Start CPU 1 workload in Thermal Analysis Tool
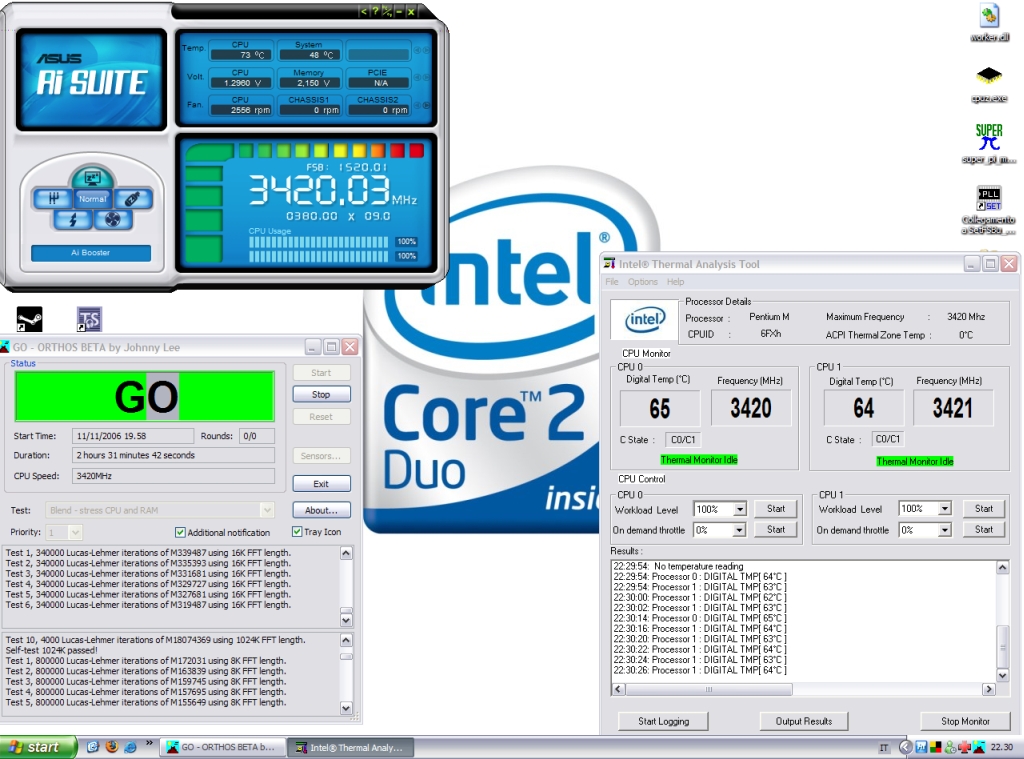 click(x=984, y=509)
